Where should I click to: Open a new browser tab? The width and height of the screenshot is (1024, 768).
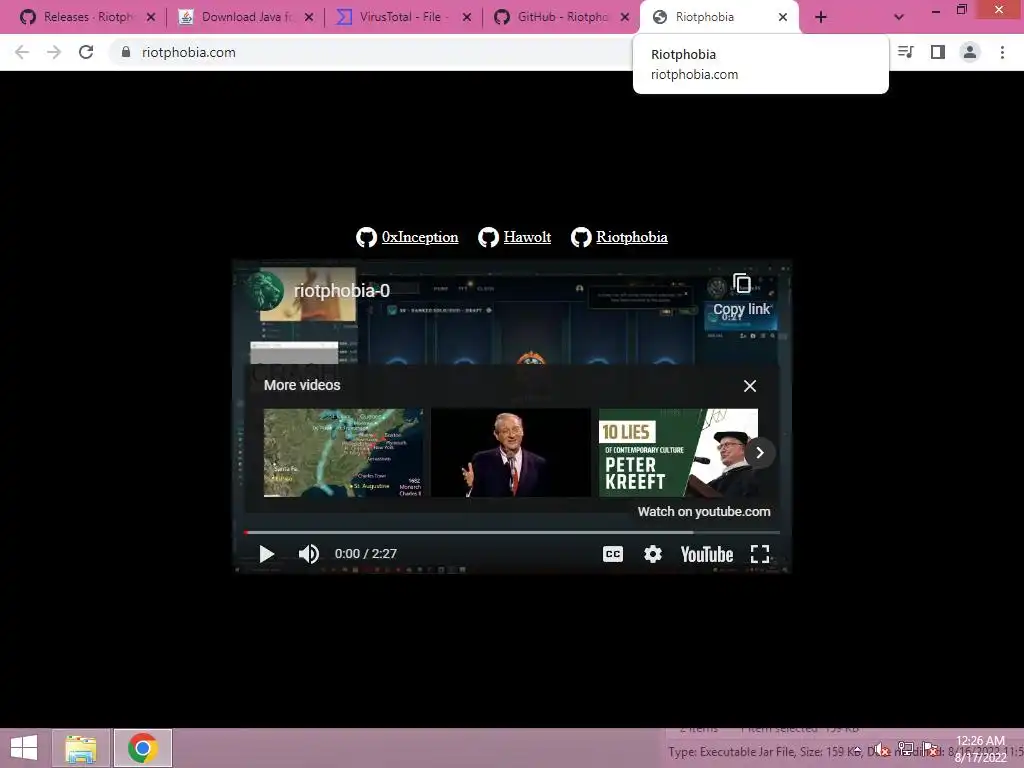pos(821,17)
